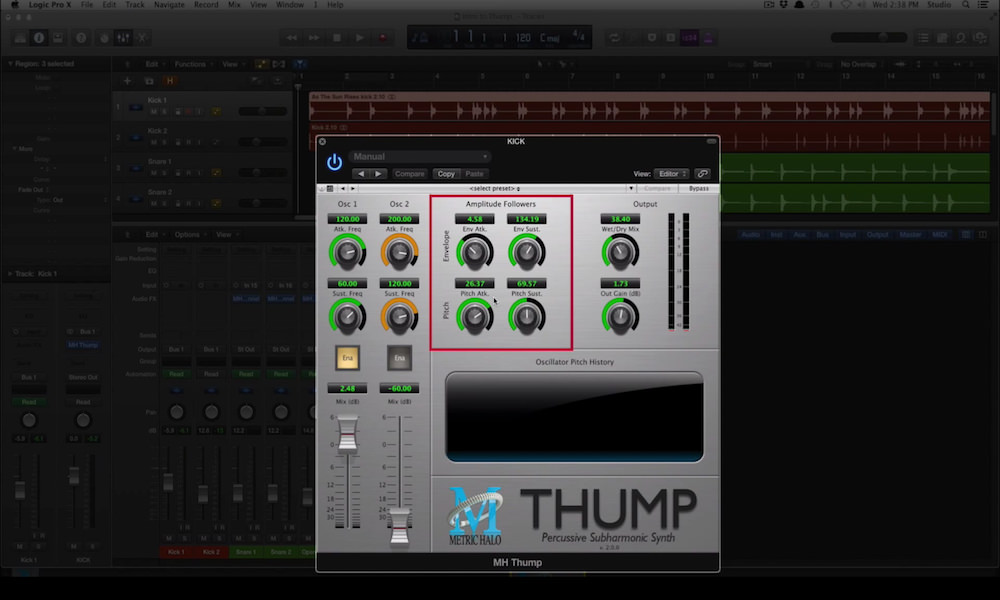This screenshot has width=1000, height=600.
Task: Click the Env Atk. knob
Action: point(474,252)
